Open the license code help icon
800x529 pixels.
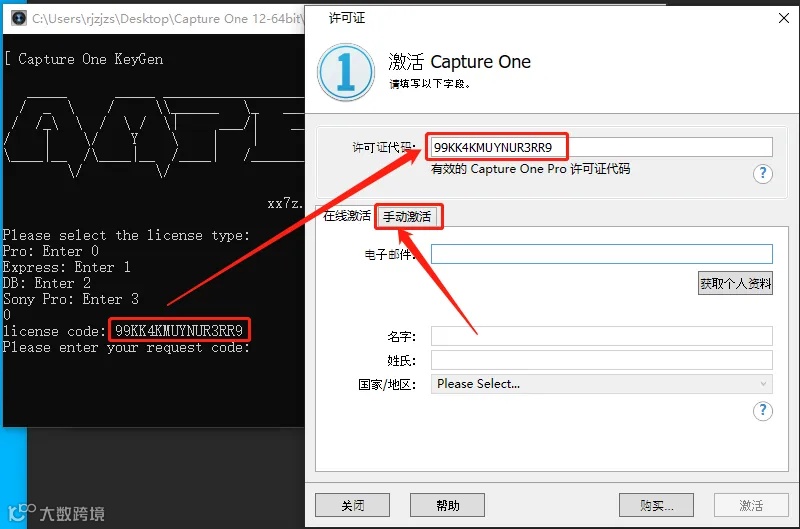pos(762,173)
